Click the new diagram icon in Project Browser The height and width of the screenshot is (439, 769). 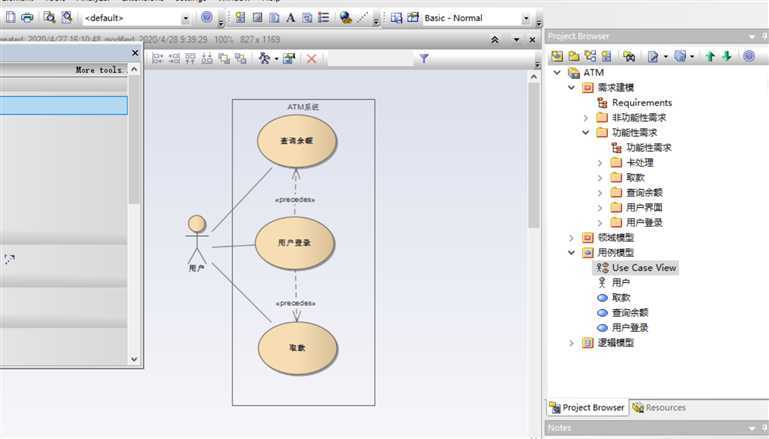pyautogui.click(x=590, y=56)
